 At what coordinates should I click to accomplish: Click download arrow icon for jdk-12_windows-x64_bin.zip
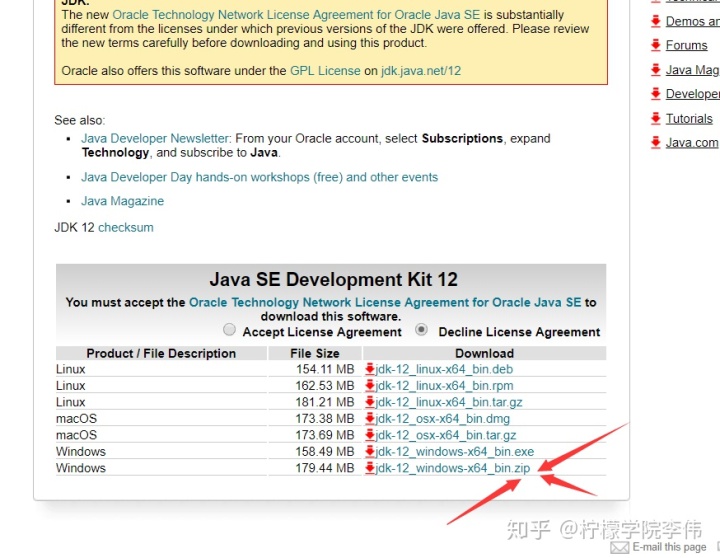click(370, 468)
